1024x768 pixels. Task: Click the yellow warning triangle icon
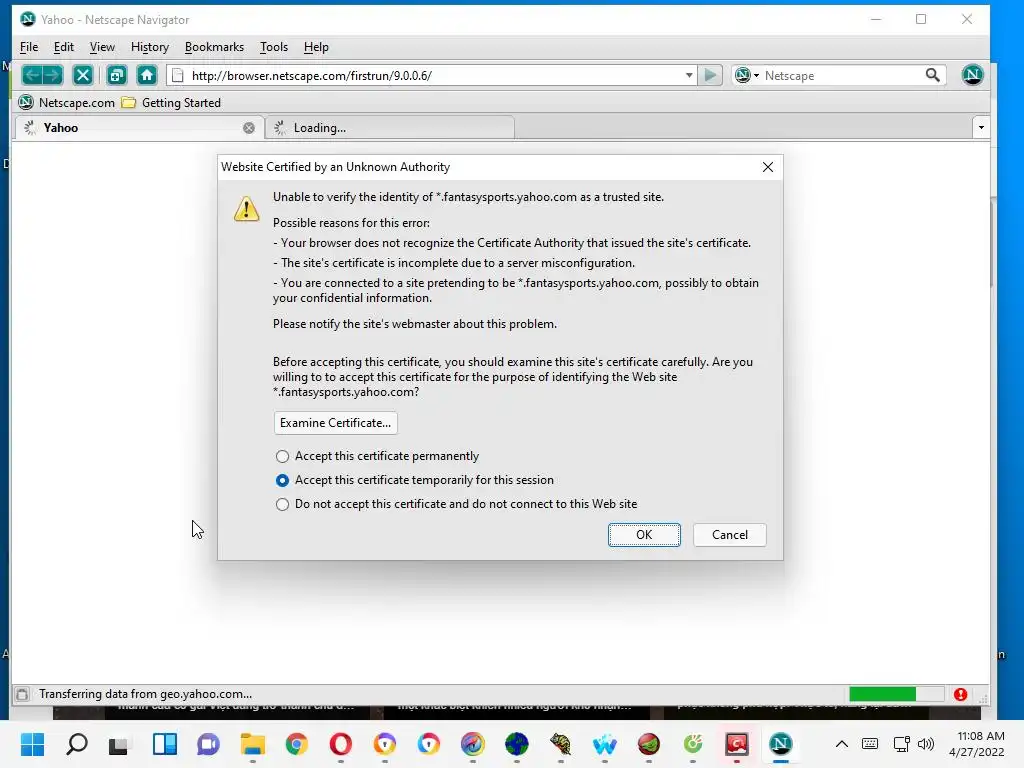click(246, 209)
